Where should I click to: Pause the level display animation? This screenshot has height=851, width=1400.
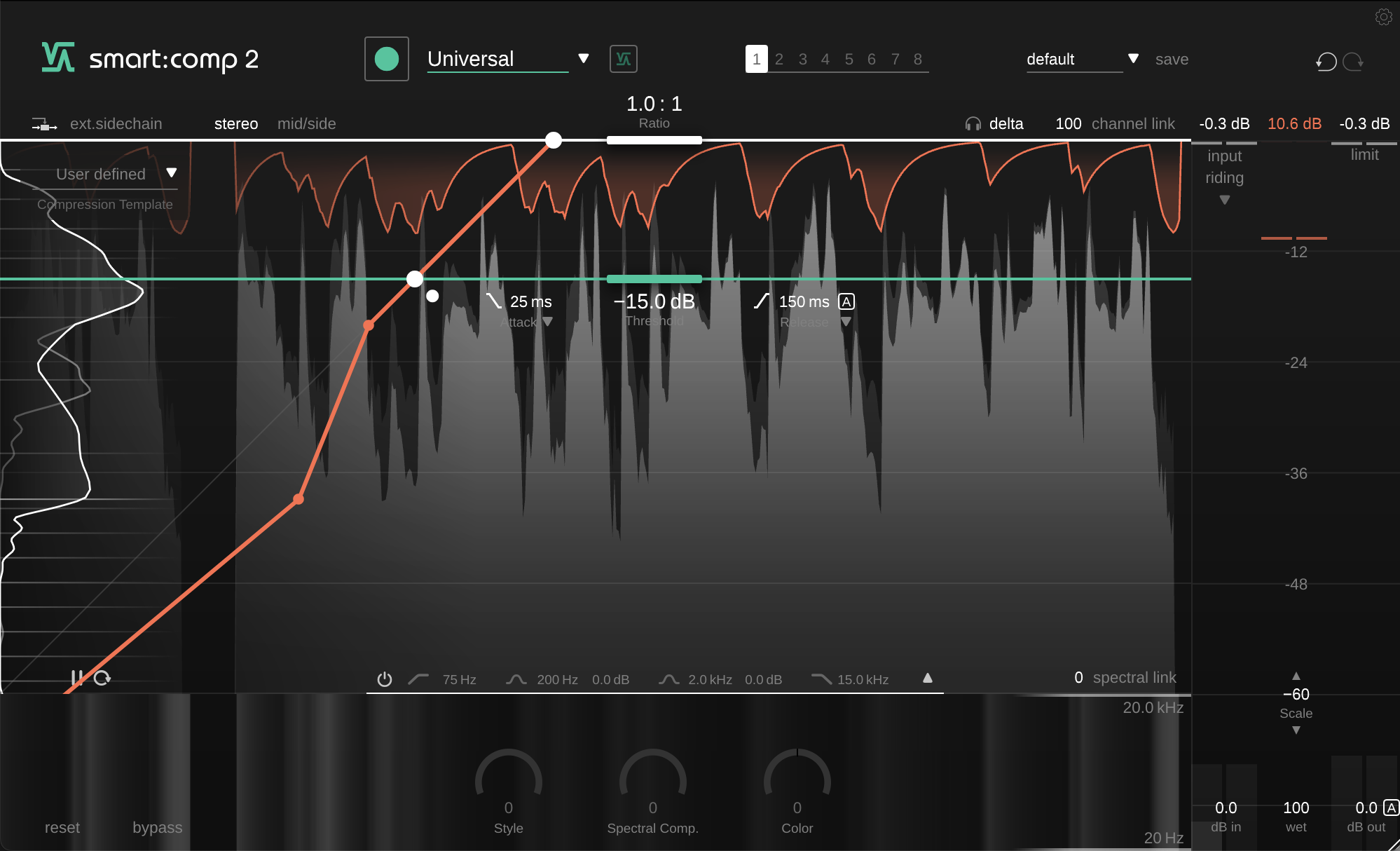[x=76, y=678]
